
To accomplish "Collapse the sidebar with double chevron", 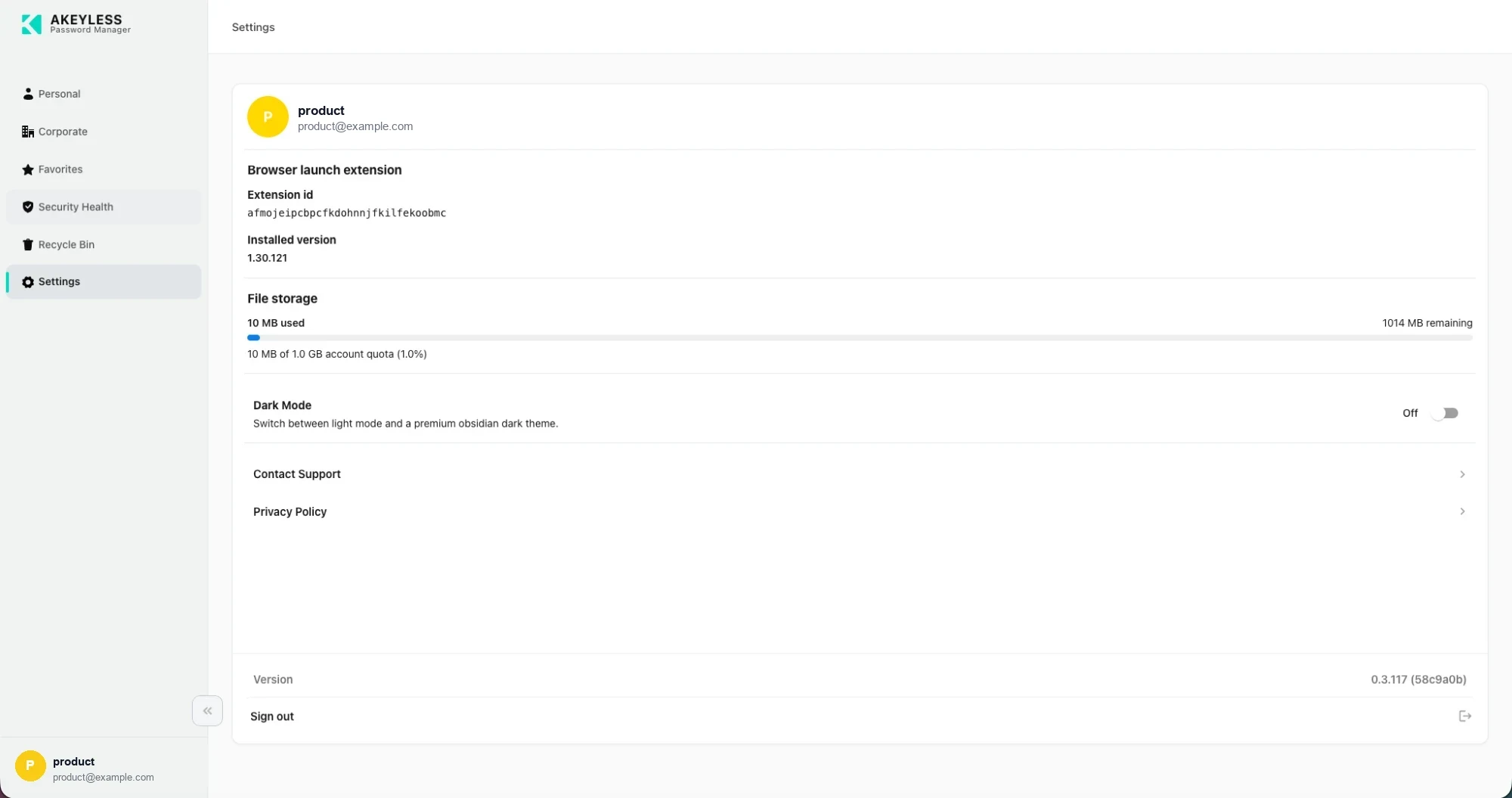I will point(207,711).
